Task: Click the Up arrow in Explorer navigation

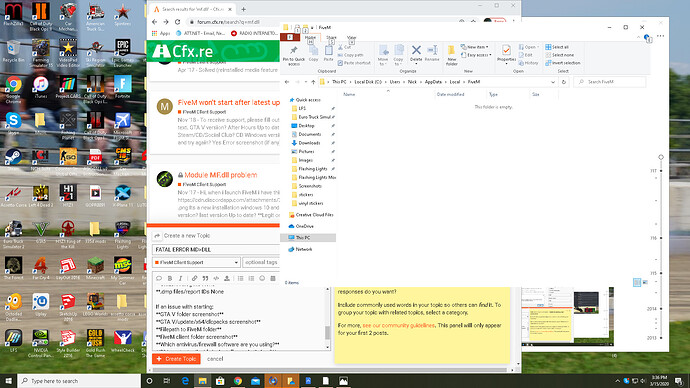Action: tap(313, 82)
